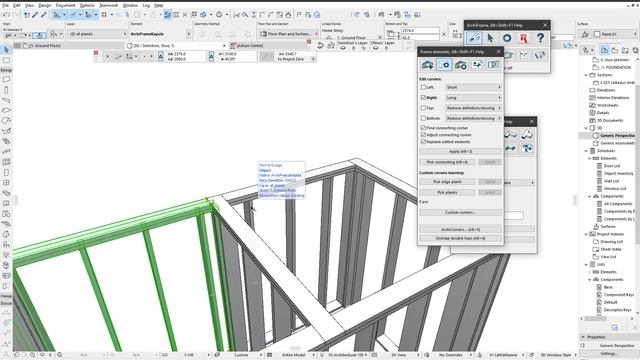Collapse the Schedules node in the Navigator
The height and width of the screenshot is (360, 640).
pos(586,151)
